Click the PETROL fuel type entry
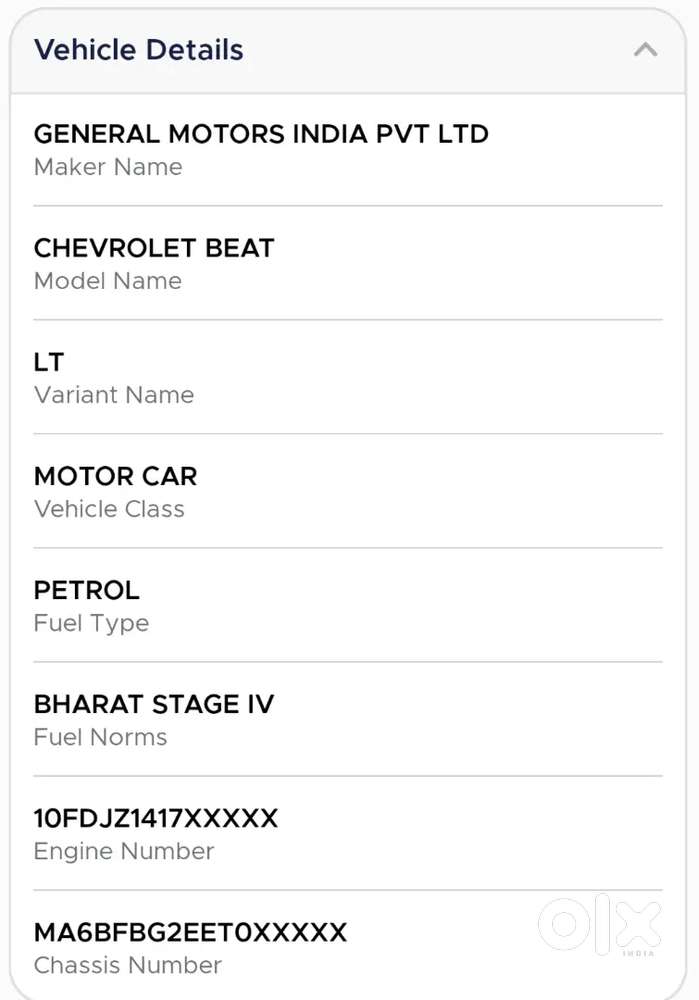The width and height of the screenshot is (699, 1000). [86, 589]
